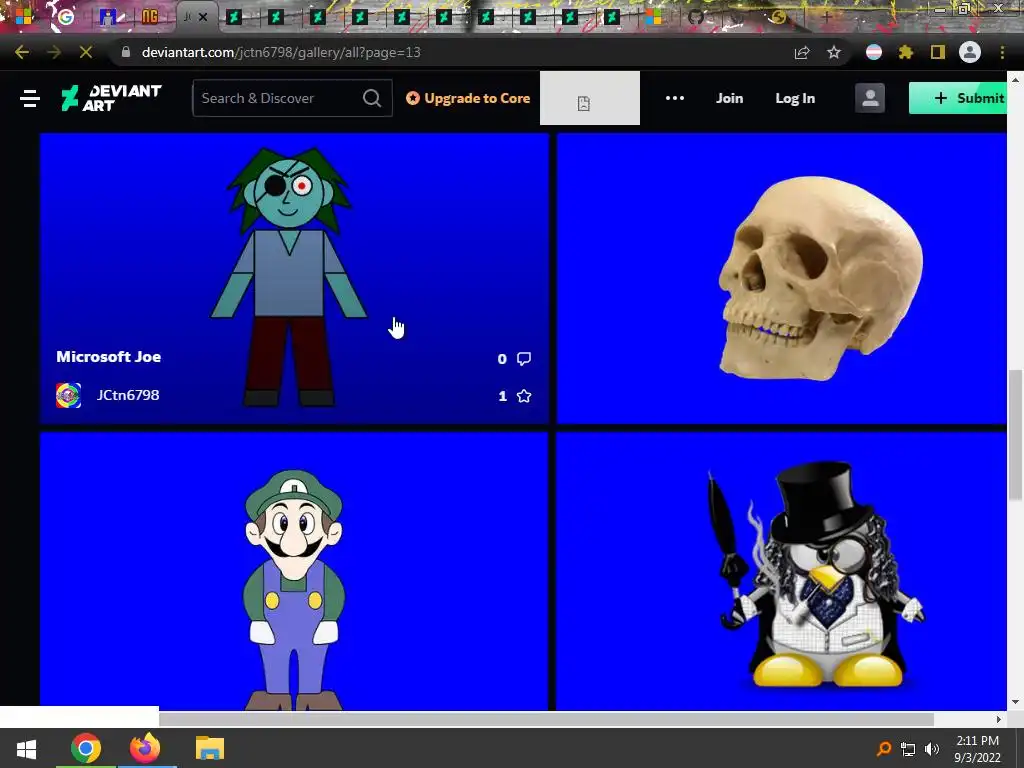Viewport: 1024px width, 768px height.
Task: Open File Explorer from the taskbar
Action: pyautogui.click(x=210, y=748)
